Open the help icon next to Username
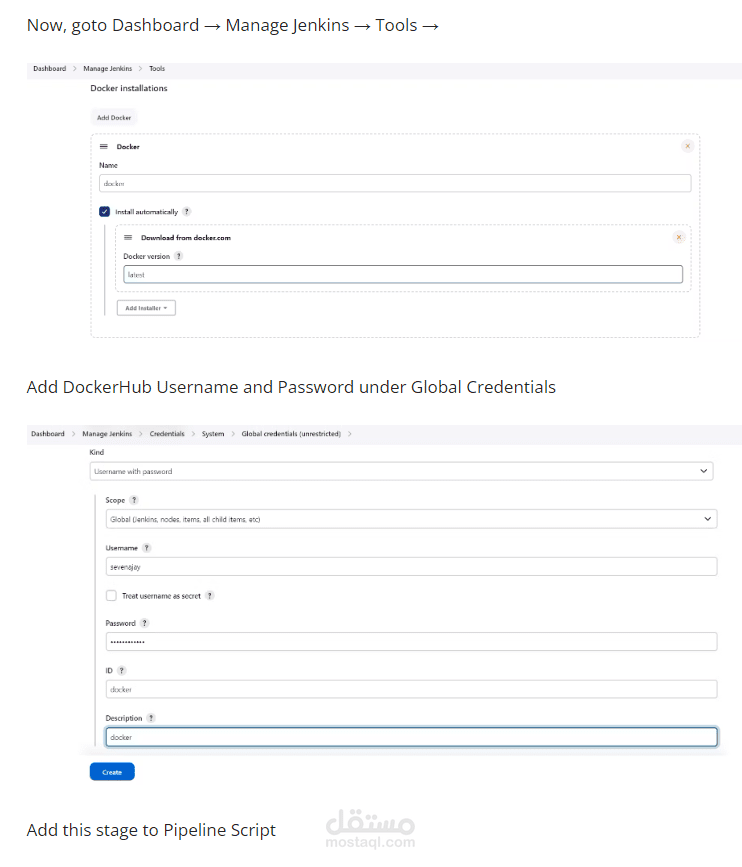The width and height of the screenshot is (742, 867). click(147, 548)
